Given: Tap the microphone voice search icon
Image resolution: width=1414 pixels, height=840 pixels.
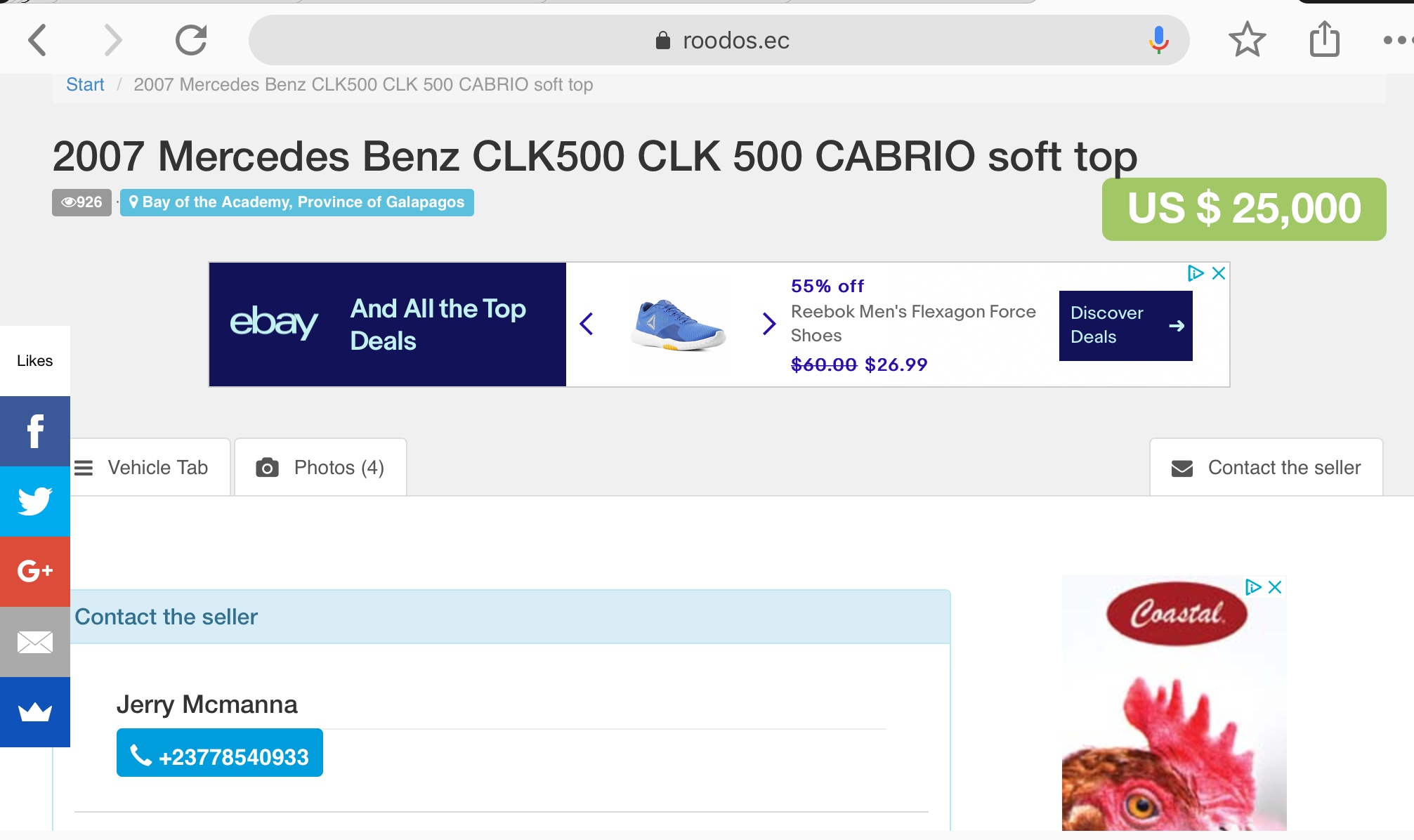Looking at the screenshot, I should (1158, 40).
